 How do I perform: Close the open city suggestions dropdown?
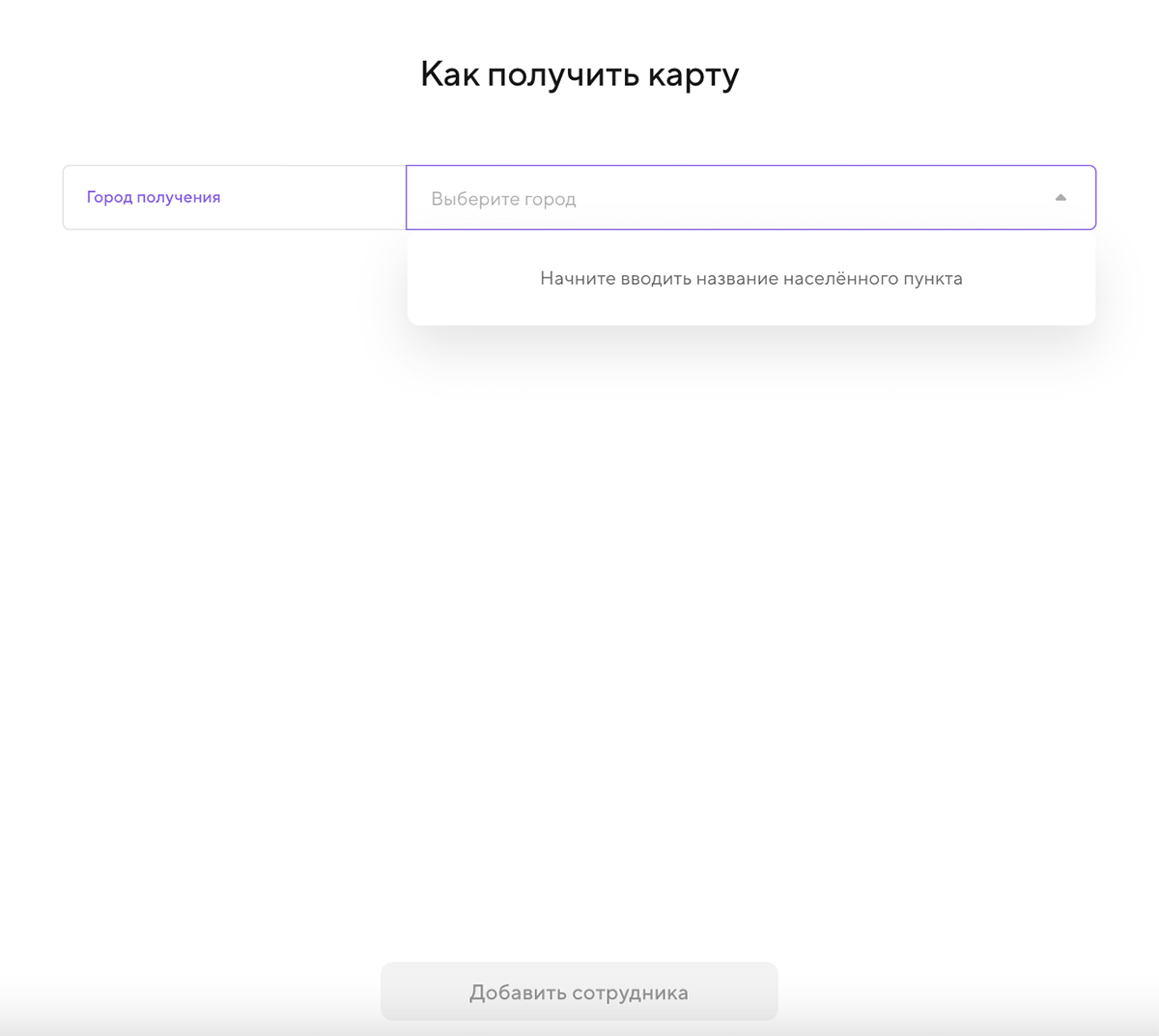point(1060,198)
